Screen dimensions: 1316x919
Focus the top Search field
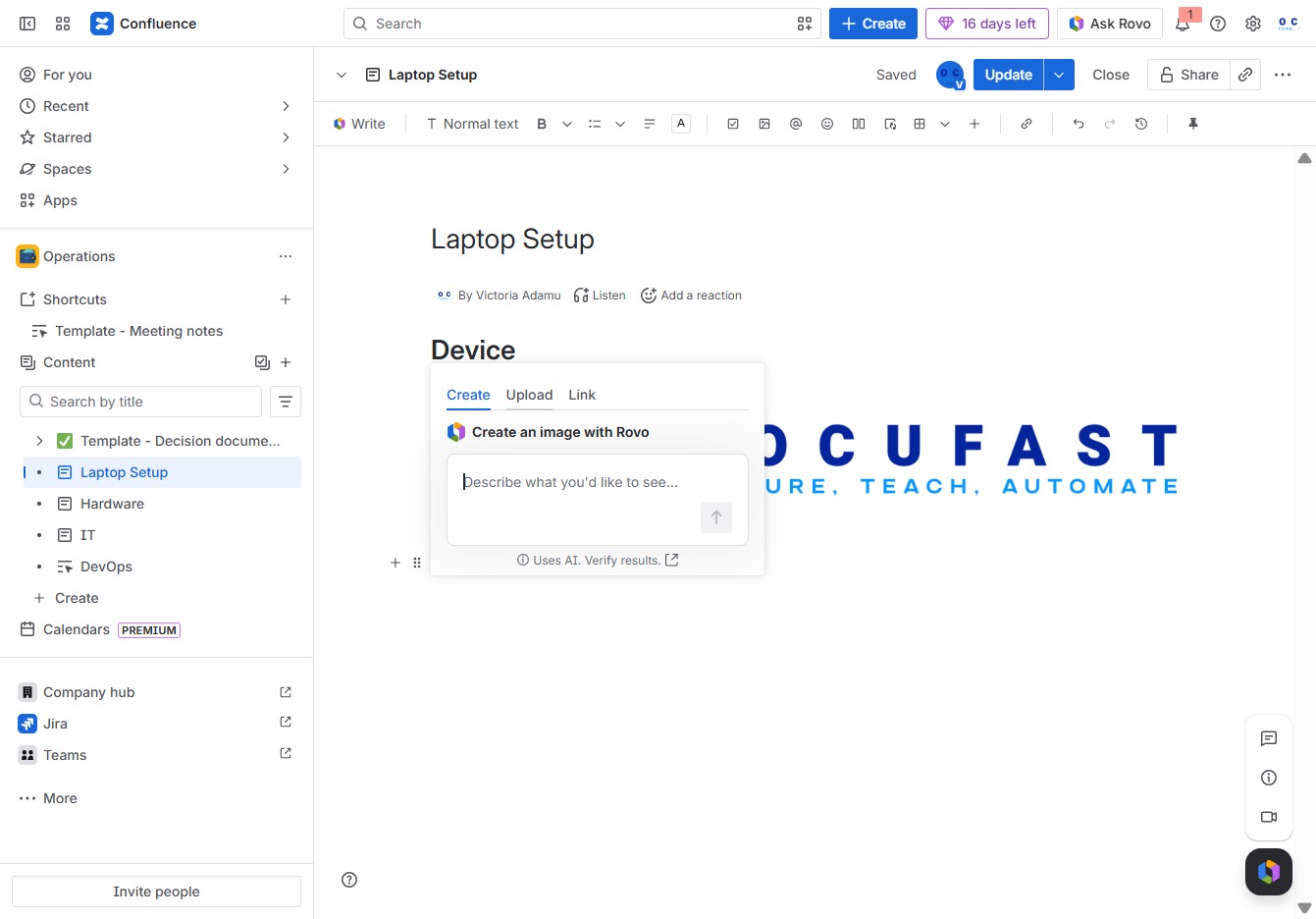582,24
